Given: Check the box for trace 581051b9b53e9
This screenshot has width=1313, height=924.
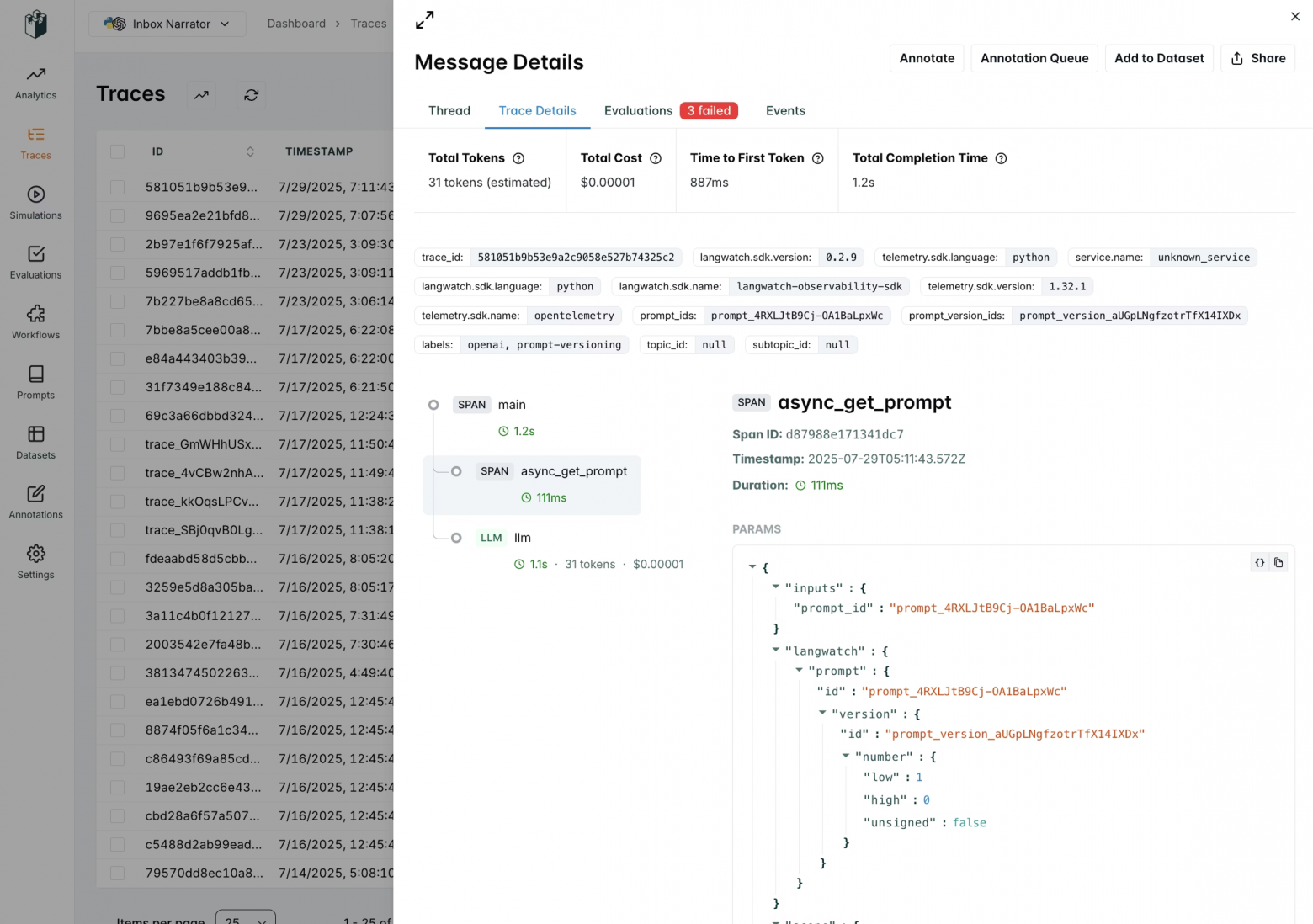Looking at the screenshot, I should [117, 187].
